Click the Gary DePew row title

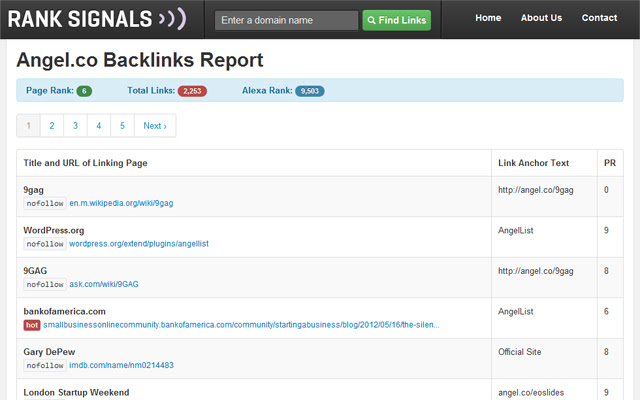pos(49,352)
